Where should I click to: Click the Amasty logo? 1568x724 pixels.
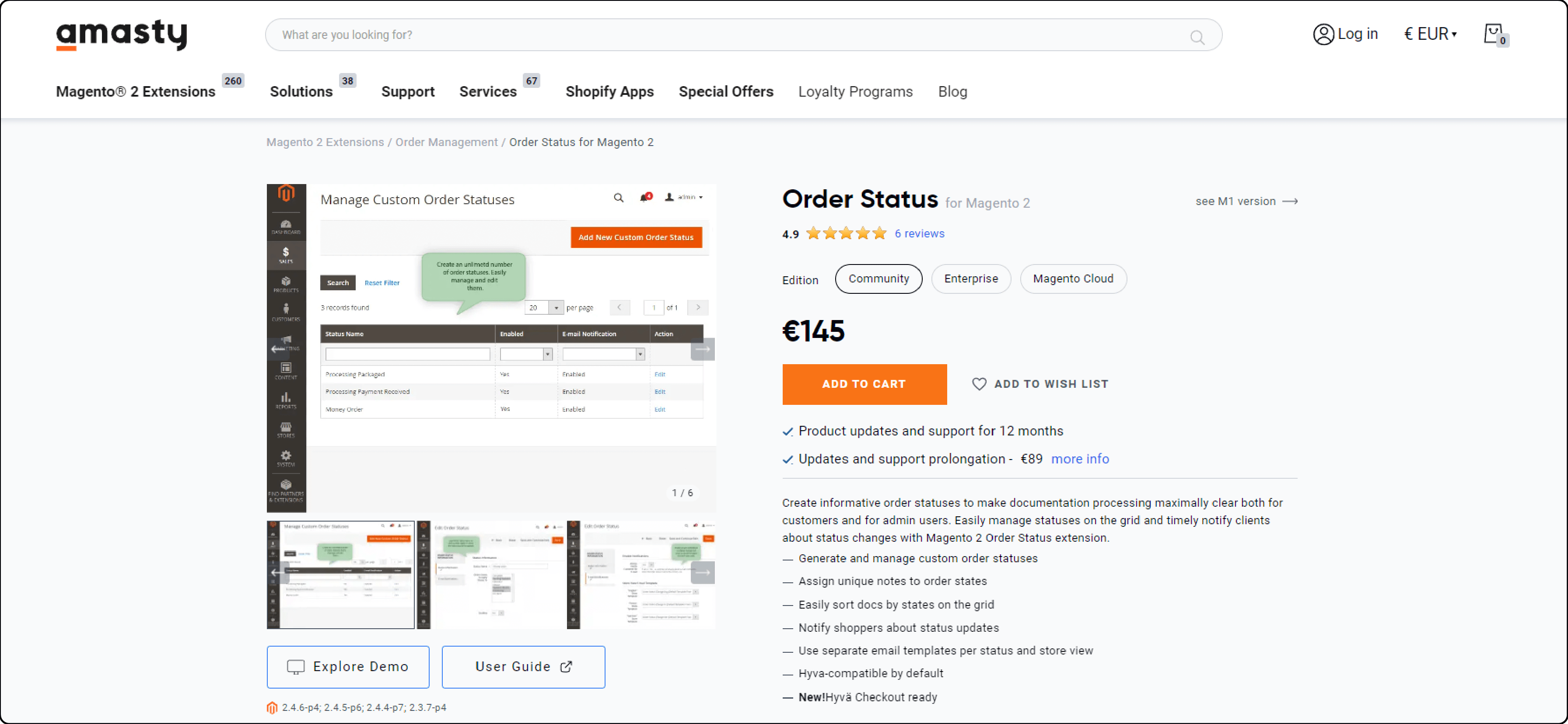(122, 35)
